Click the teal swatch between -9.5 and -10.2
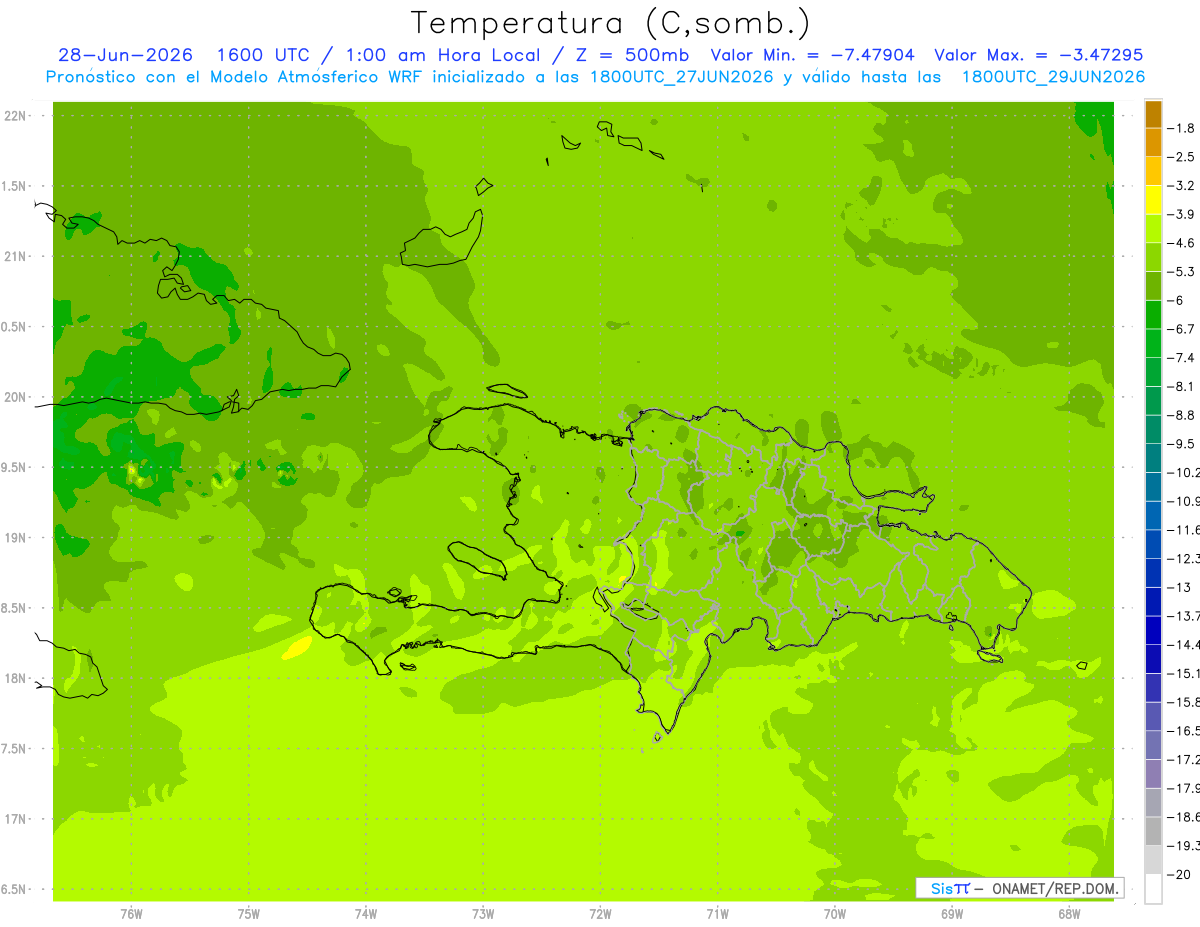 pyautogui.click(x=1153, y=458)
